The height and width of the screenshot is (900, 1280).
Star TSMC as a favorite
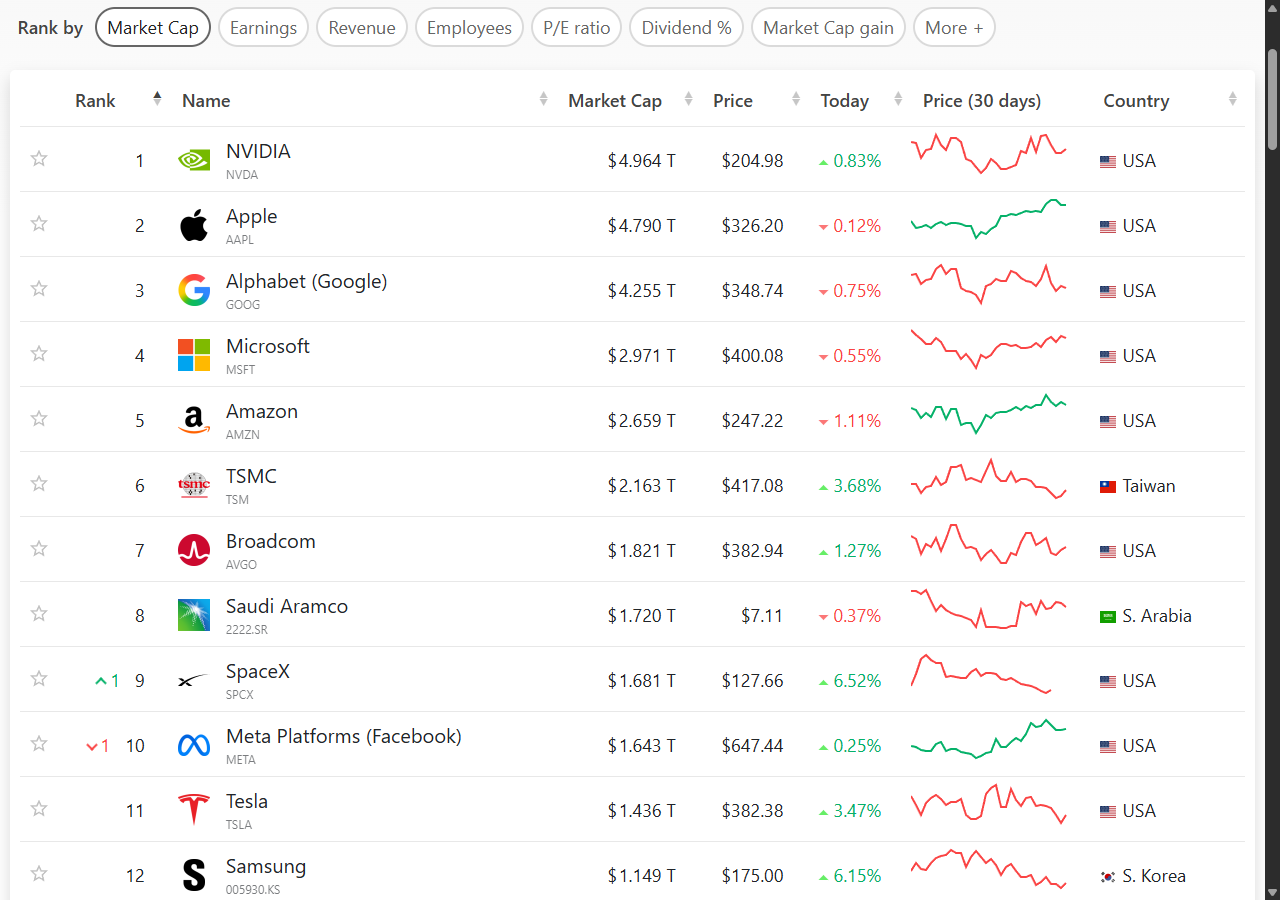click(39, 483)
